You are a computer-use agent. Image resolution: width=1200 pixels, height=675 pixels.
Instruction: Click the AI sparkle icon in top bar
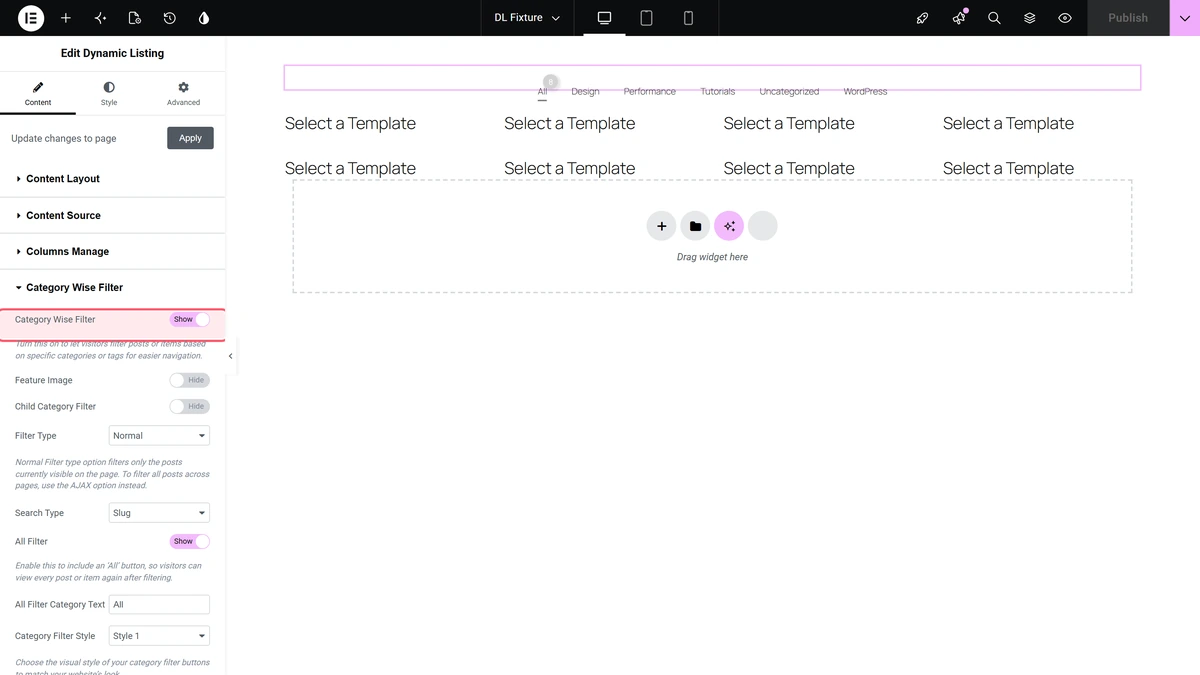(x=100, y=18)
